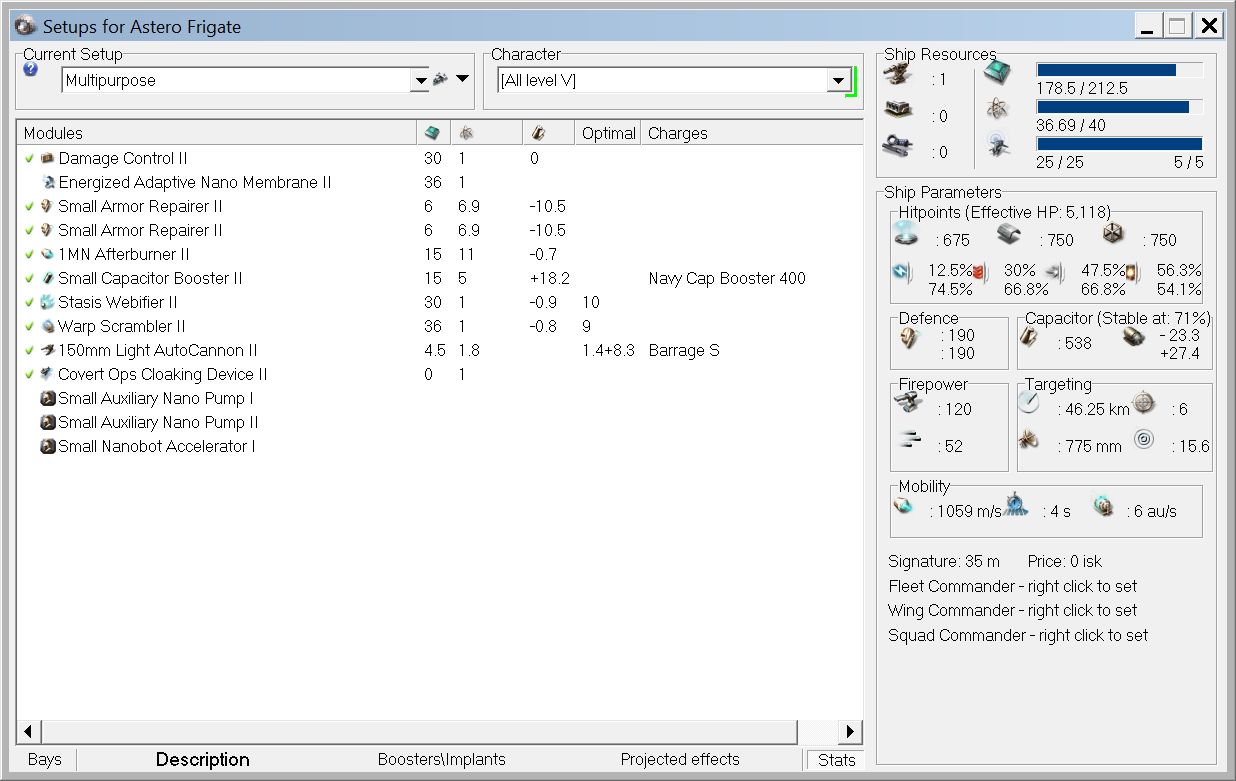Screen dimensions: 1236x781
Task: Click the 150mm Light AutoCannon II icon
Action: (x=47, y=350)
